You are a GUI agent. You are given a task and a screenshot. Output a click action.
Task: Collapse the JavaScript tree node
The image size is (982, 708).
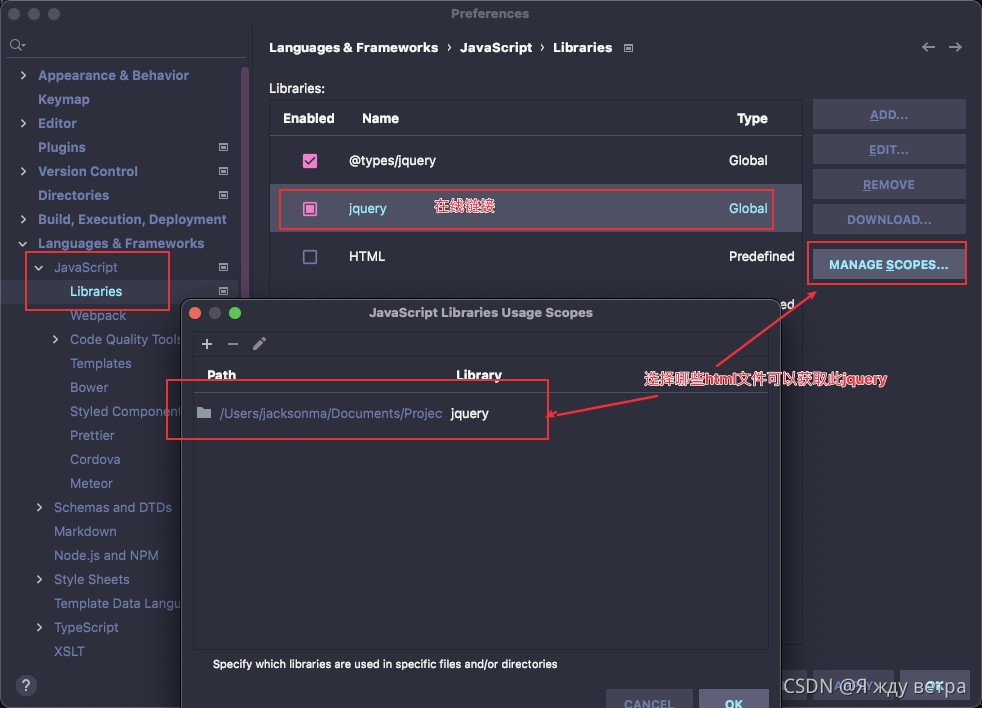[39, 268]
